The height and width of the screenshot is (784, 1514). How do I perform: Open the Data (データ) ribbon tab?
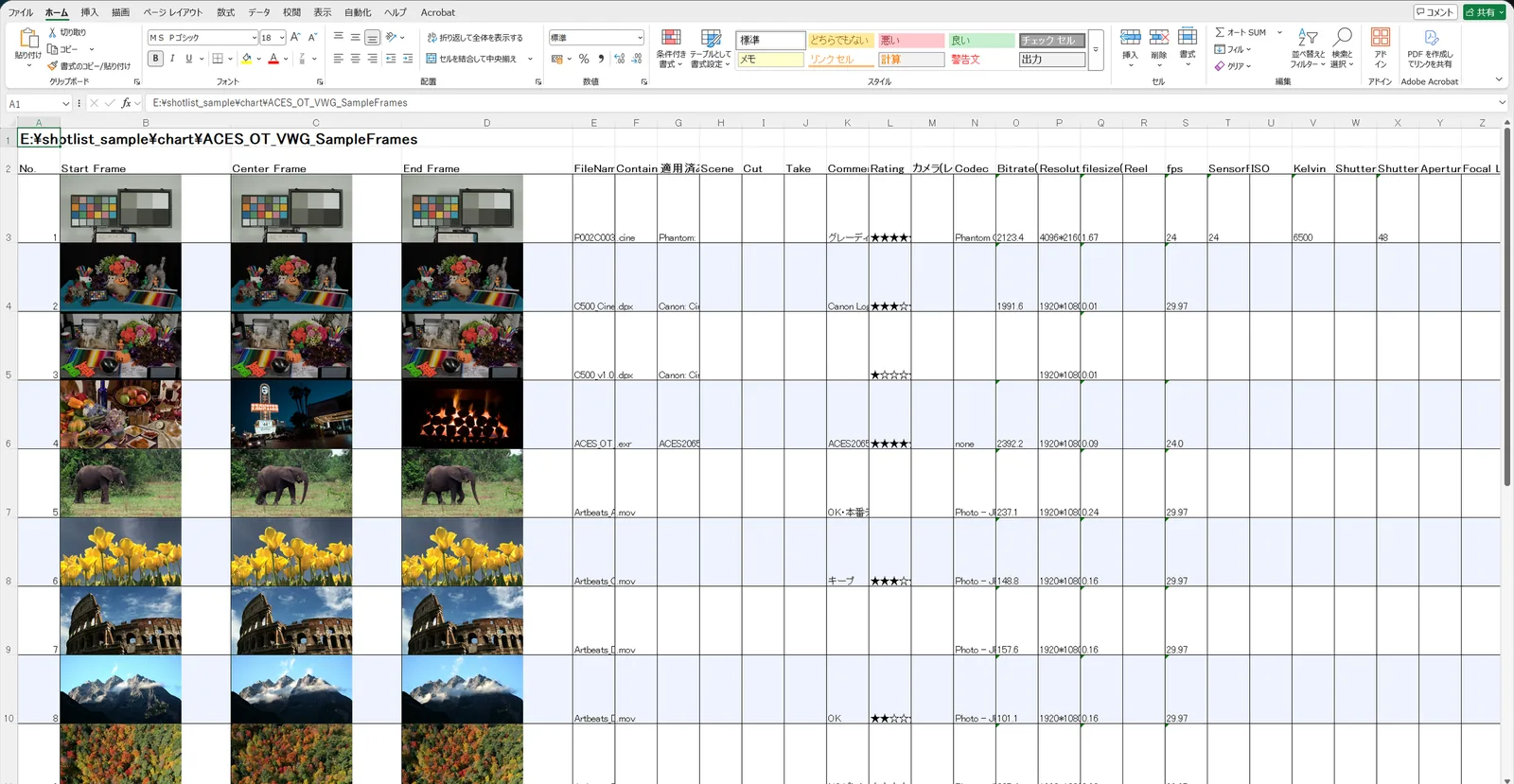coord(259,12)
